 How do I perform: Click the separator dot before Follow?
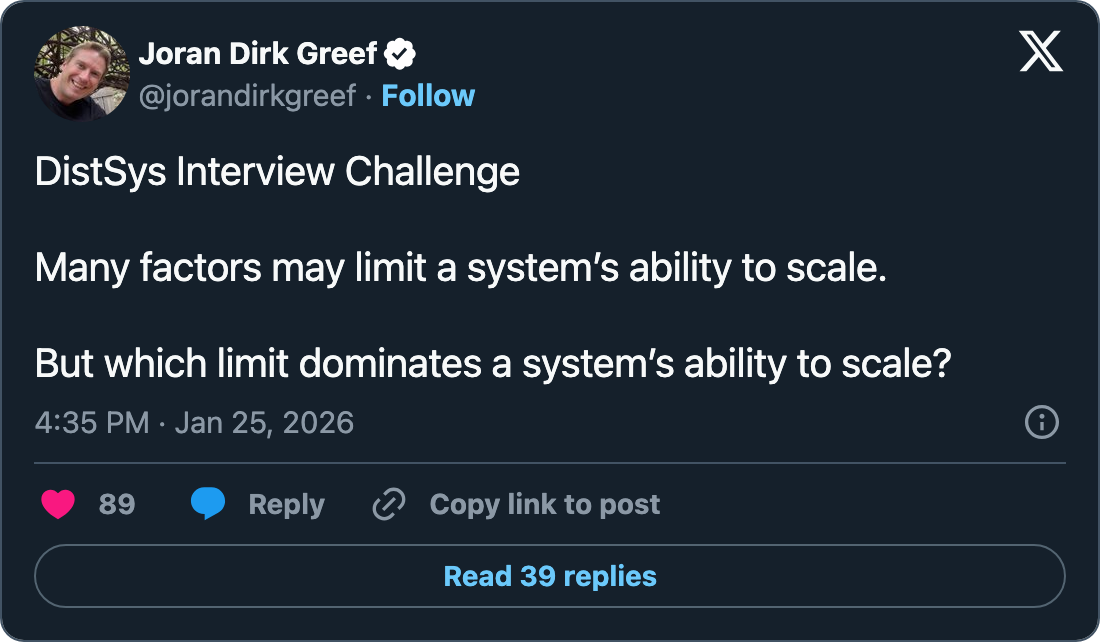point(369,96)
